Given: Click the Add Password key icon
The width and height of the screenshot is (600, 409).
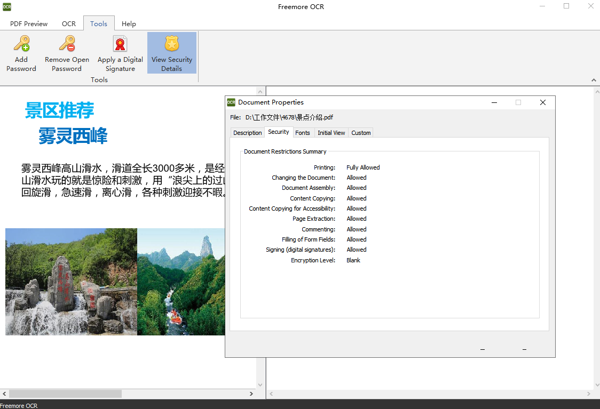Looking at the screenshot, I should pyautogui.click(x=21, y=44).
